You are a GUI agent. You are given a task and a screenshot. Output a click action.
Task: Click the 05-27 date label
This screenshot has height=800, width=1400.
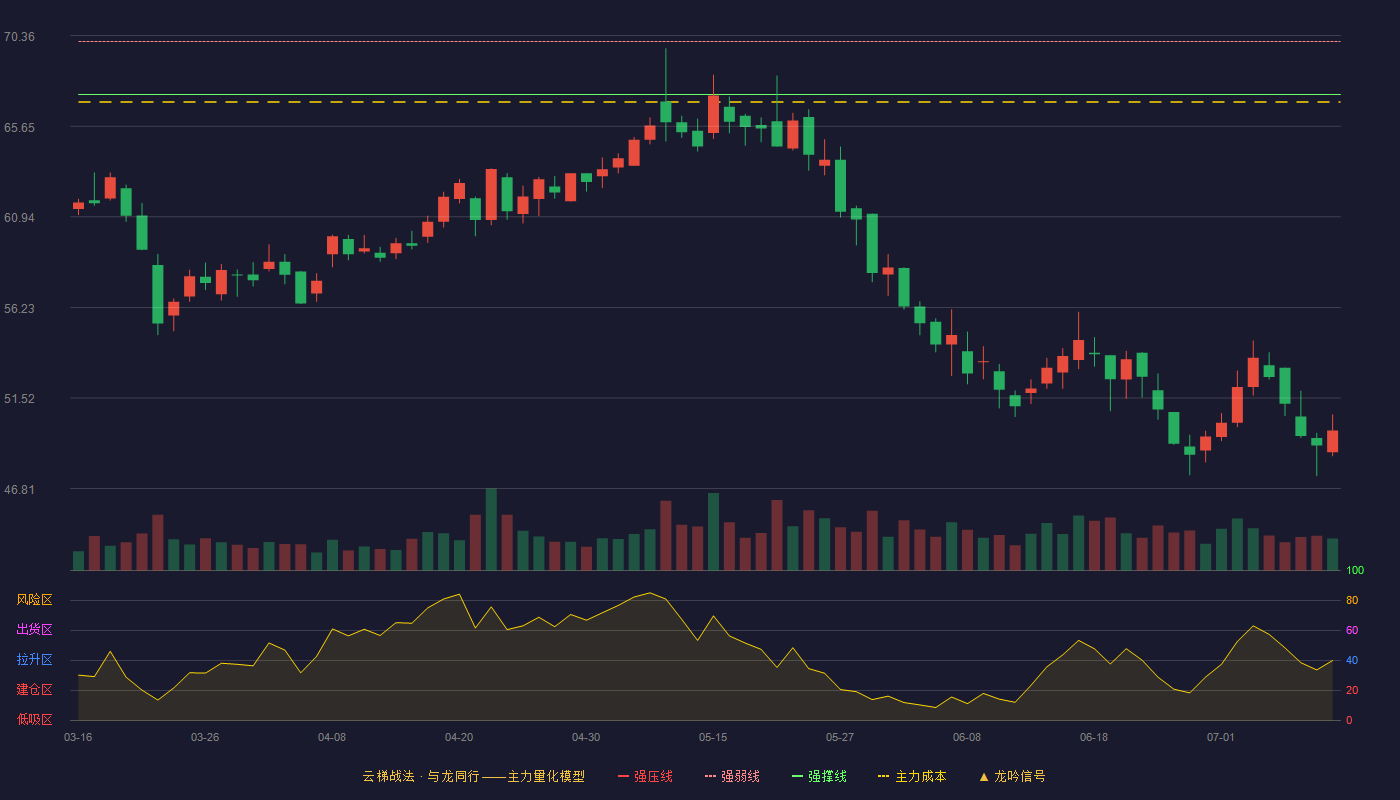pyautogui.click(x=840, y=737)
